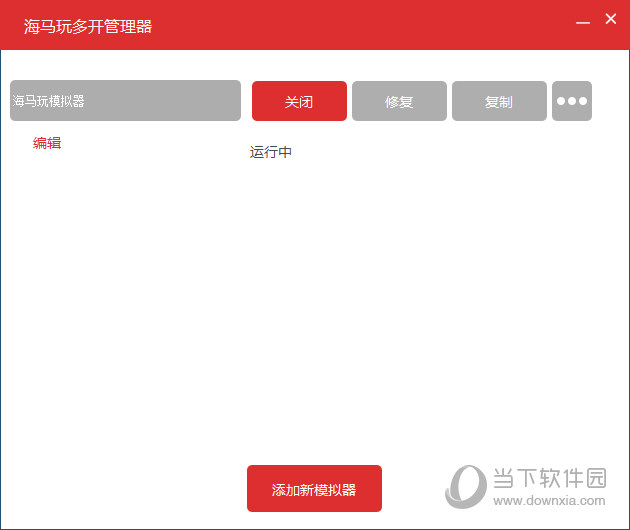Click the red 编辑 edit link
The width and height of the screenshot is (630, 530).
tap(47, 143)
